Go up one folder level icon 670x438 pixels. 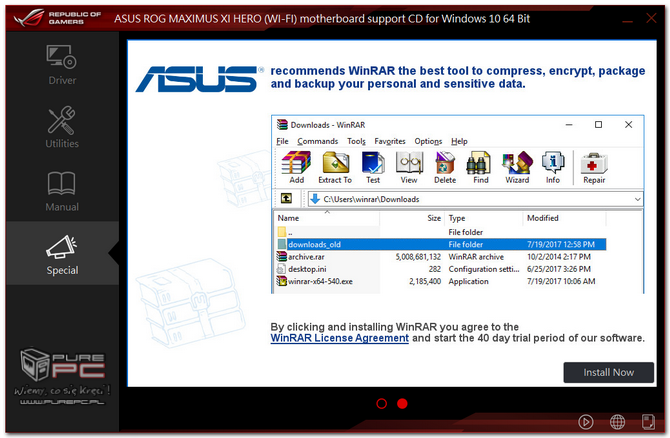click(286, 198)
